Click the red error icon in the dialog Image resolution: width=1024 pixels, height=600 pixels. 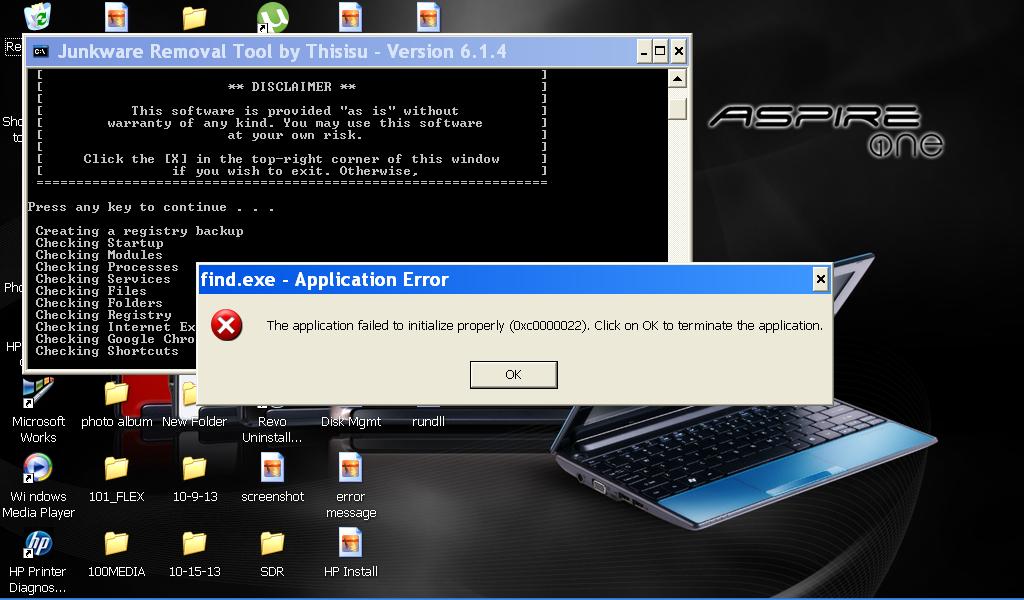(227, 325)
